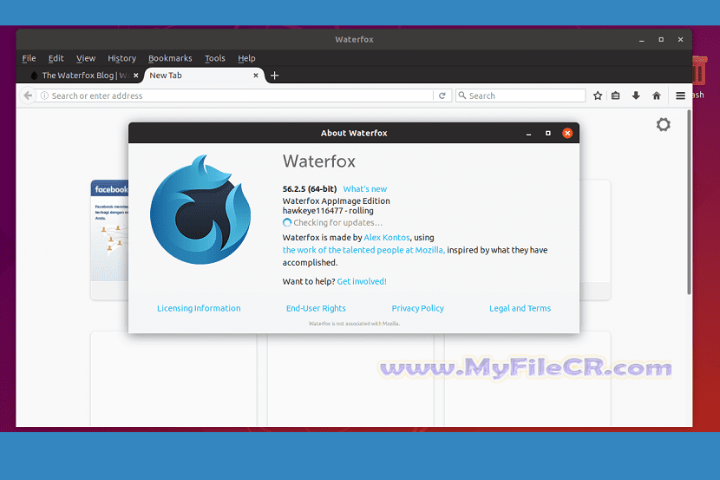Click the page vertical scrollbar
720x480 pixels.
tap(689, 202)
